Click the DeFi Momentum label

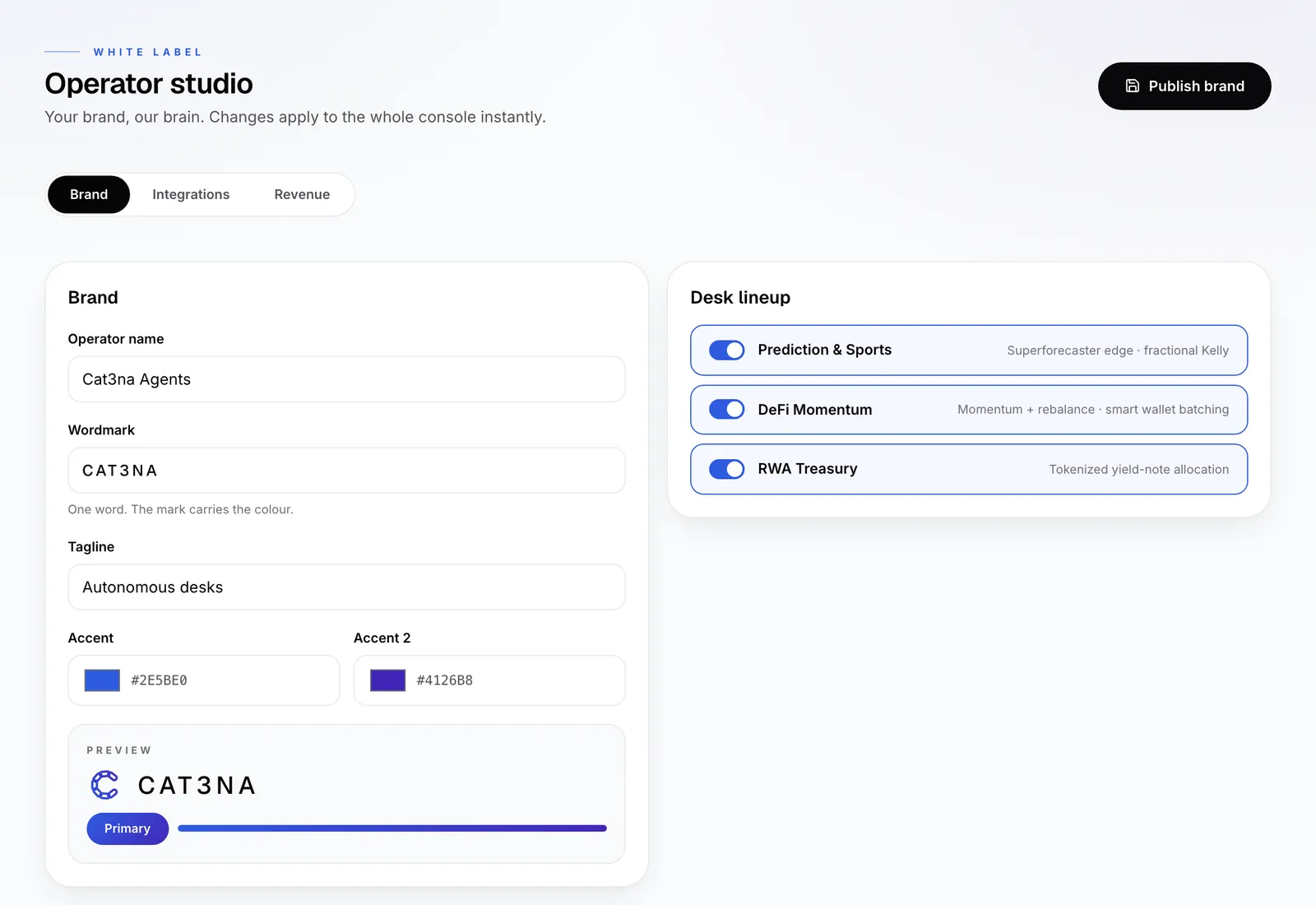click(x=814, y=410)
